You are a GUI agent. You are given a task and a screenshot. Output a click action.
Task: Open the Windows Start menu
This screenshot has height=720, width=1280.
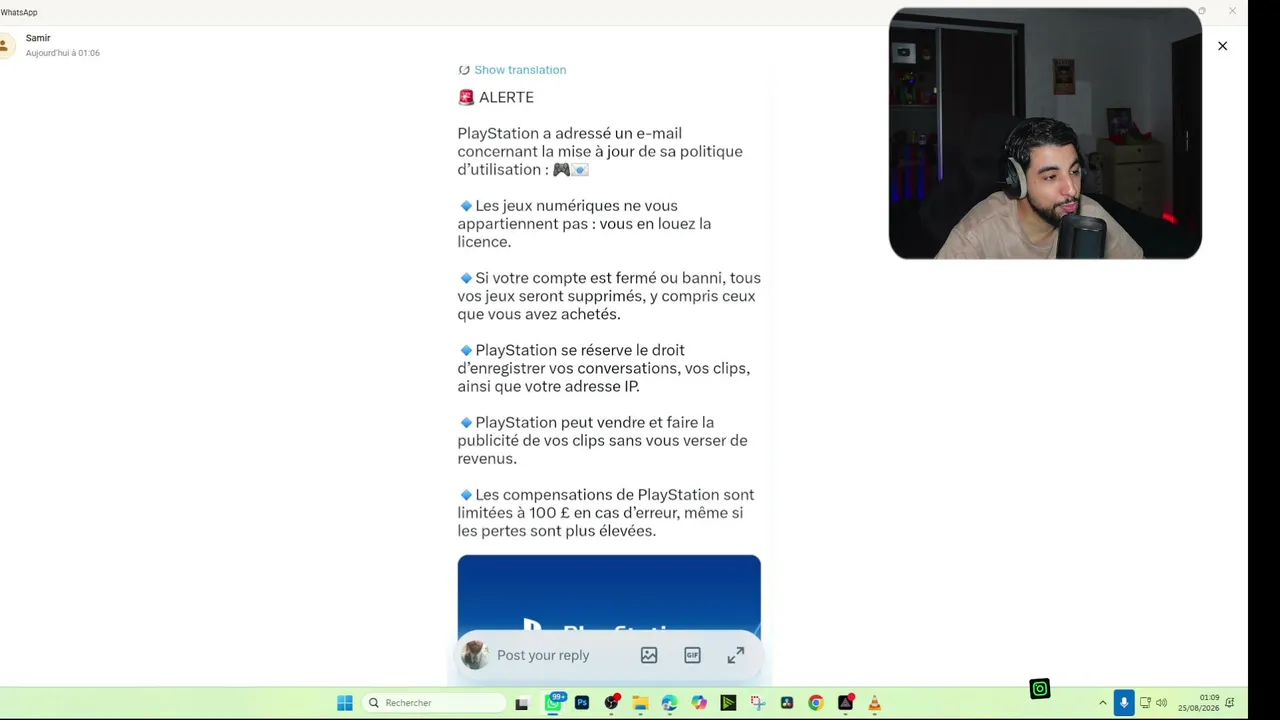coord(345,703)
